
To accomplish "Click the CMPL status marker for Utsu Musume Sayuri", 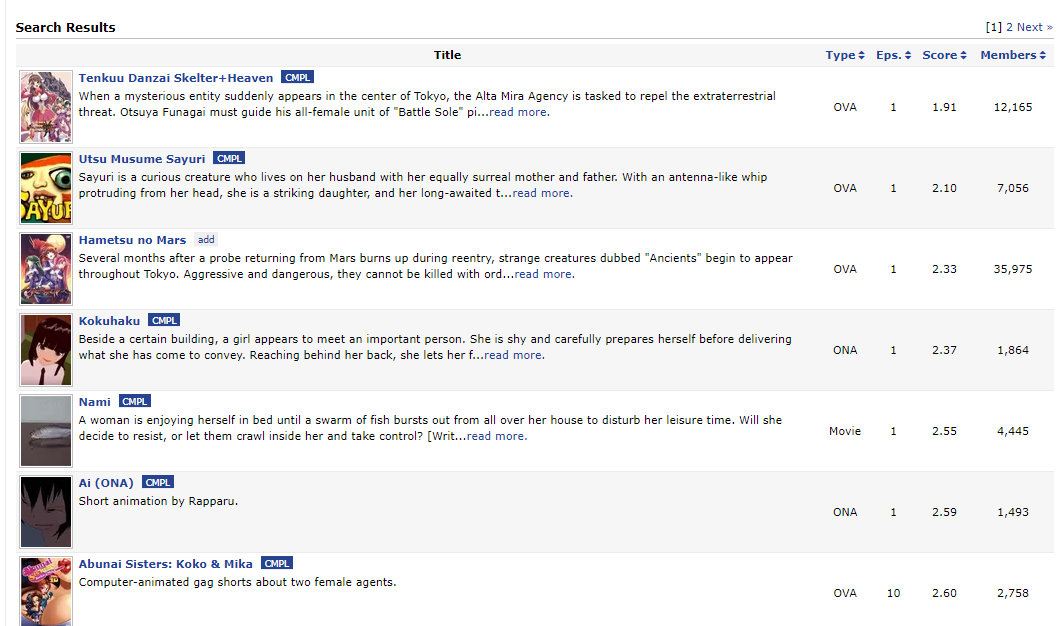I will pyautogui.click(x=229, y=158).
